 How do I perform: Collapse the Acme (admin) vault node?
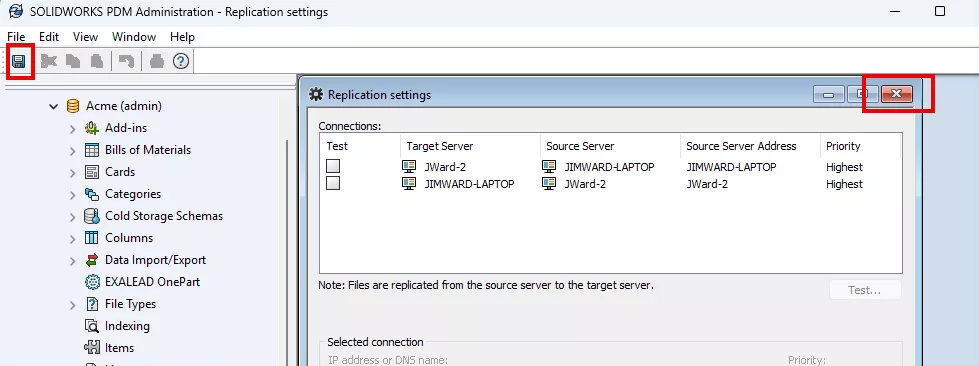click(x=53, y=107)
